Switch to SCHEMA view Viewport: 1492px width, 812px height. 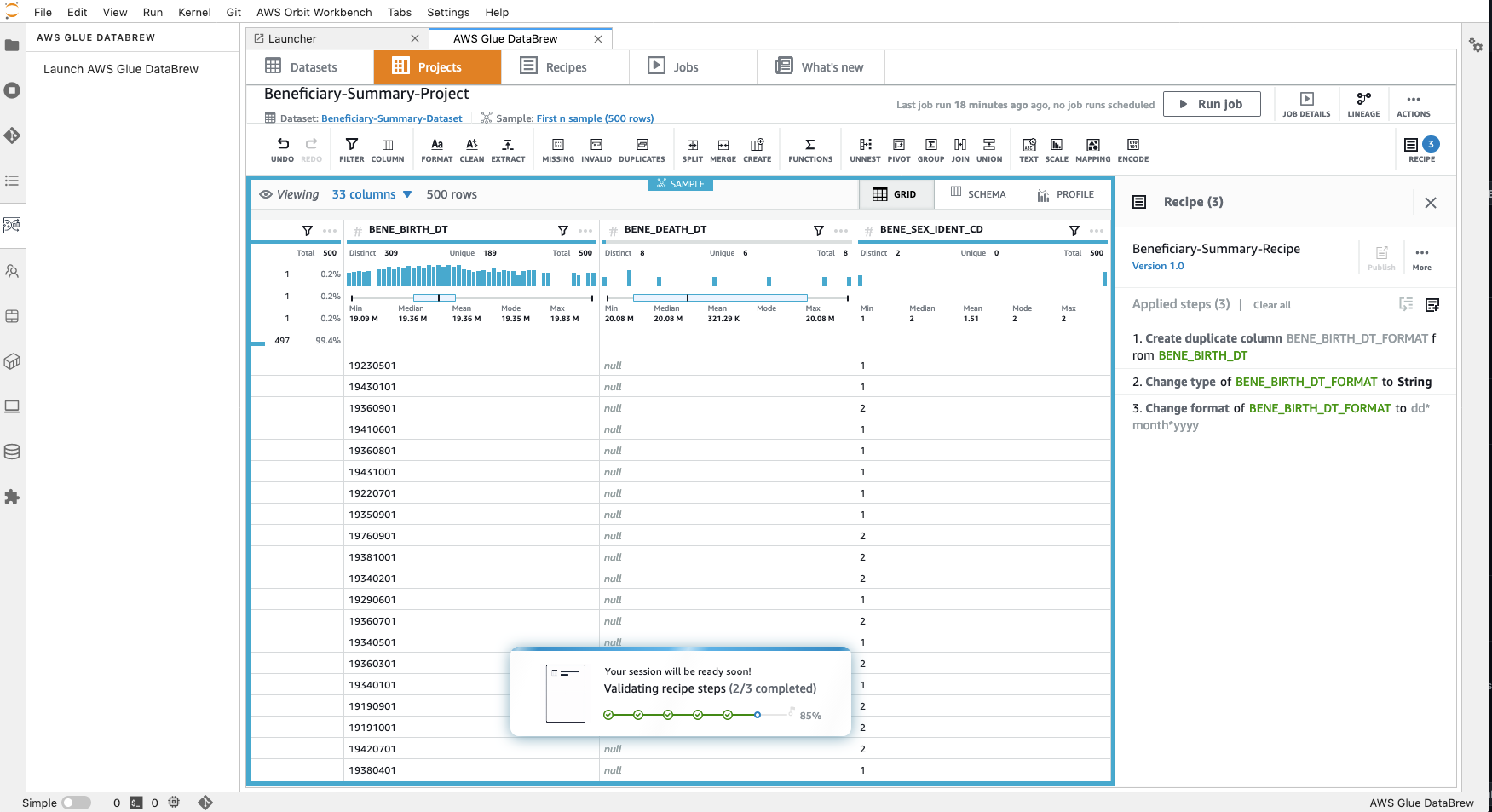coord(978,194)
